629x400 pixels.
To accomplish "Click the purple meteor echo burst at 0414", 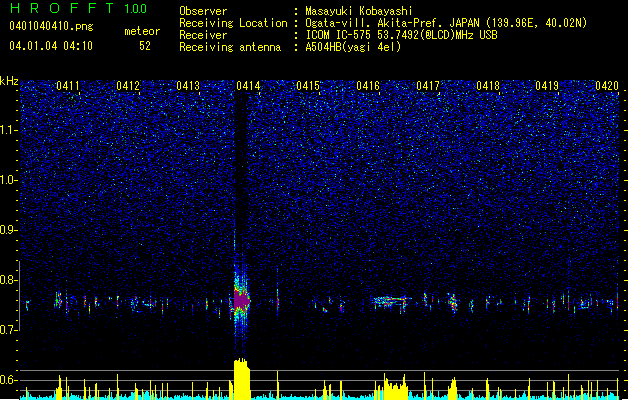I will 241,300.
